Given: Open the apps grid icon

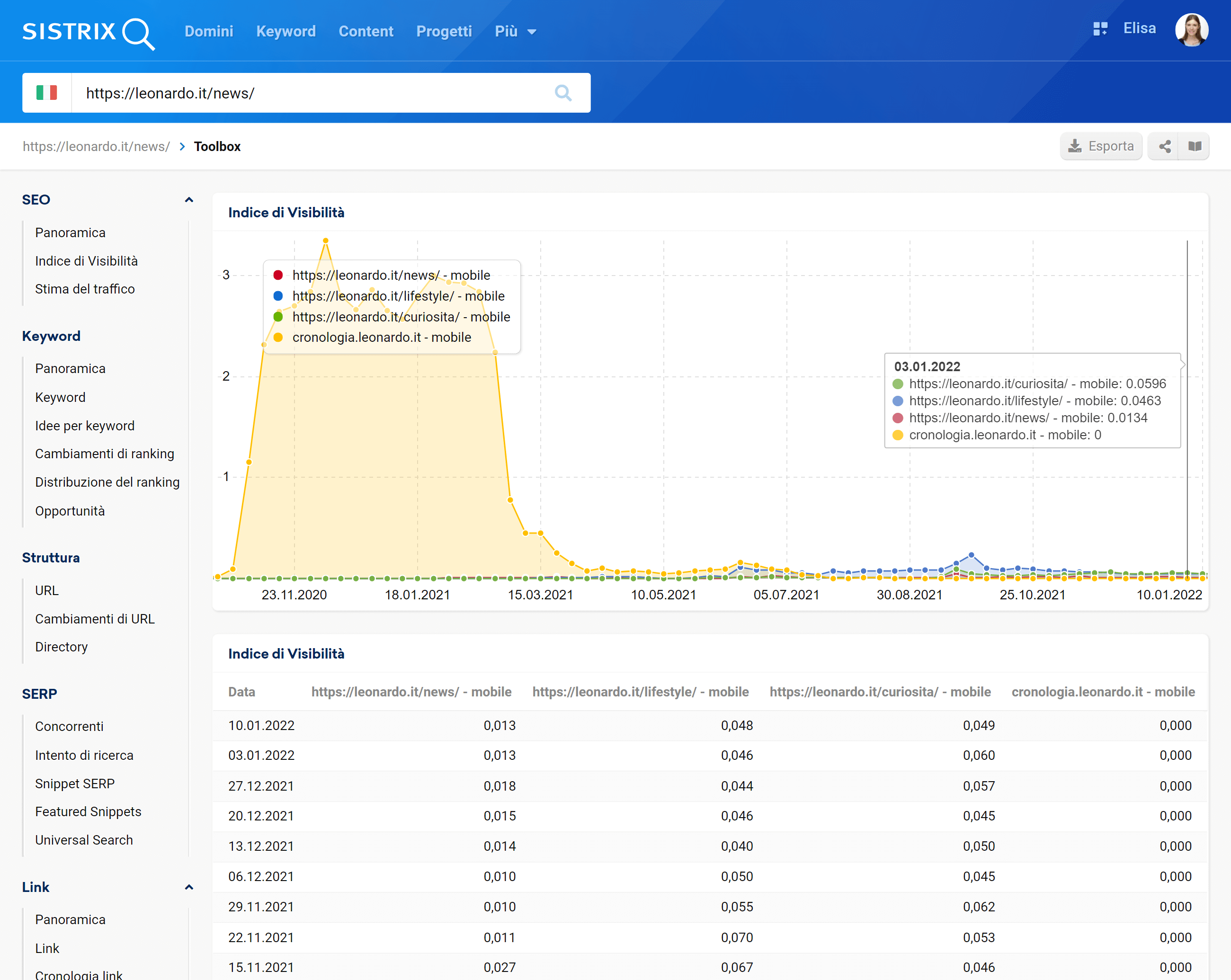Looking at the screenshot, I should point(1100,29).
